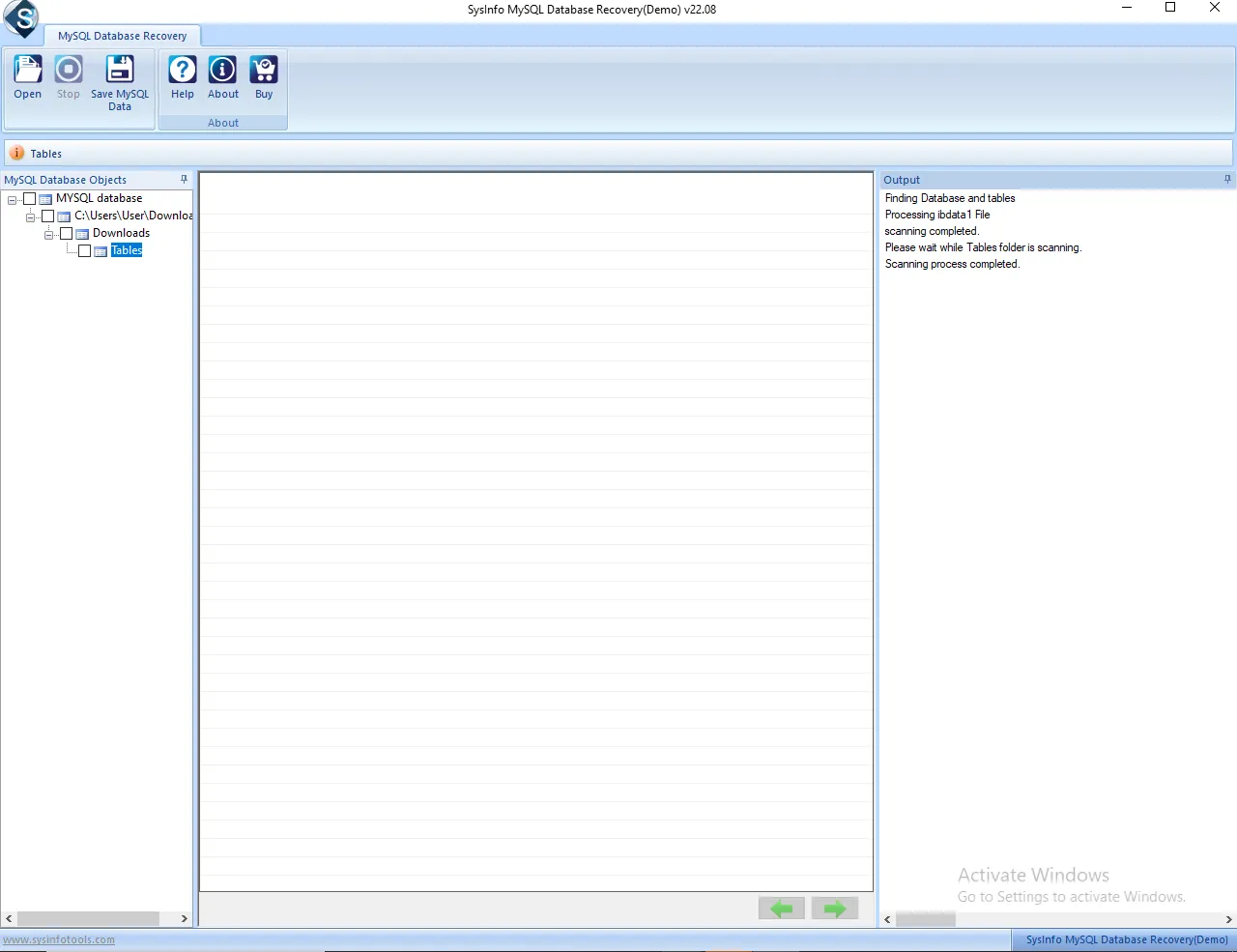Click the Save MySQL Data icon

coord(120,70)
